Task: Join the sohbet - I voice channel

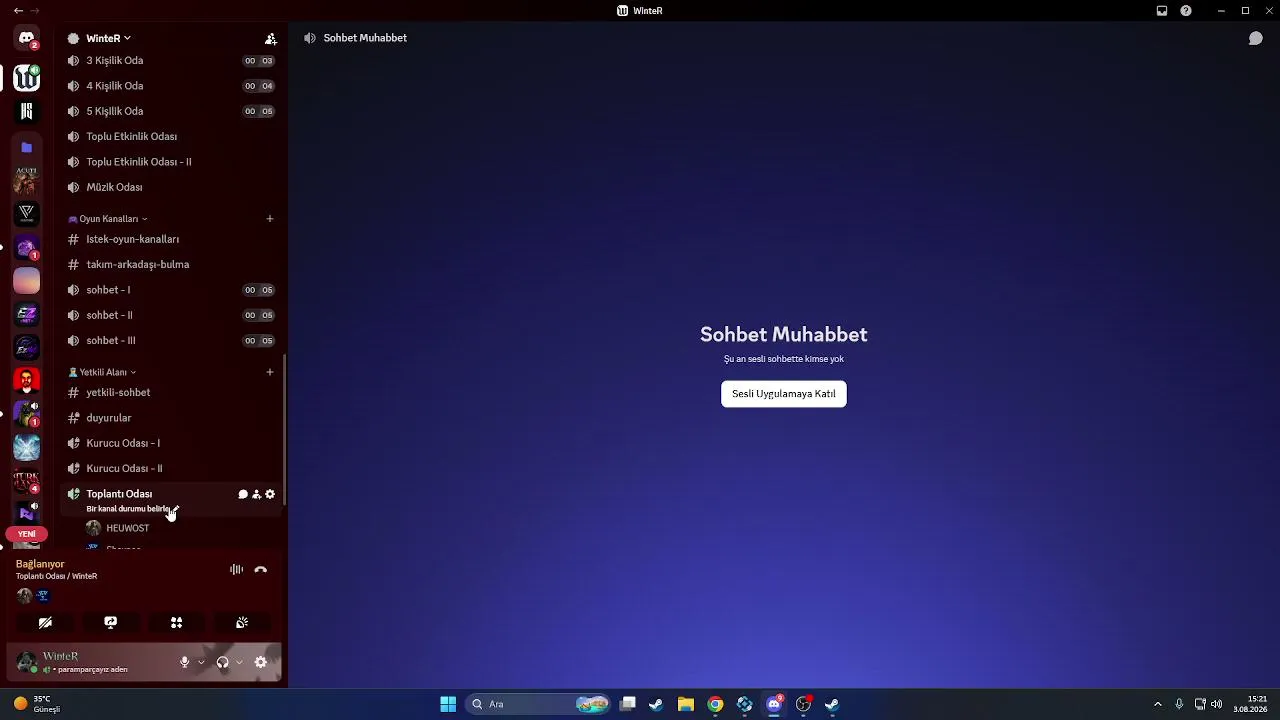Action: [x=171, y=290]
